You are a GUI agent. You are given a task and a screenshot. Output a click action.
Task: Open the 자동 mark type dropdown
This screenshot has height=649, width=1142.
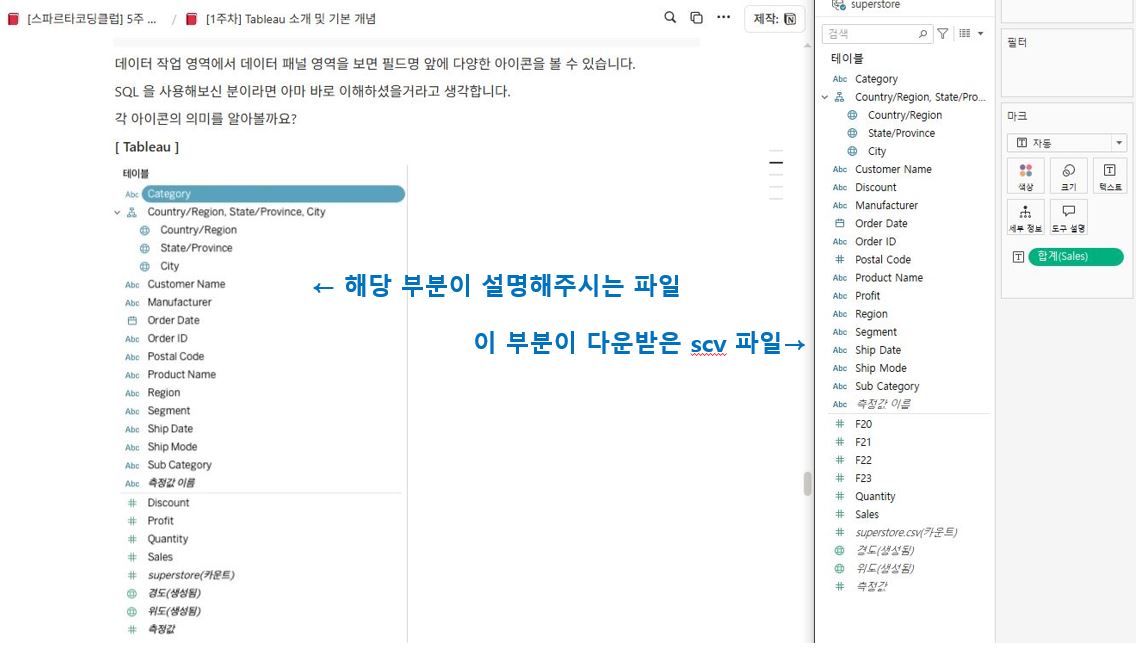1067,143
